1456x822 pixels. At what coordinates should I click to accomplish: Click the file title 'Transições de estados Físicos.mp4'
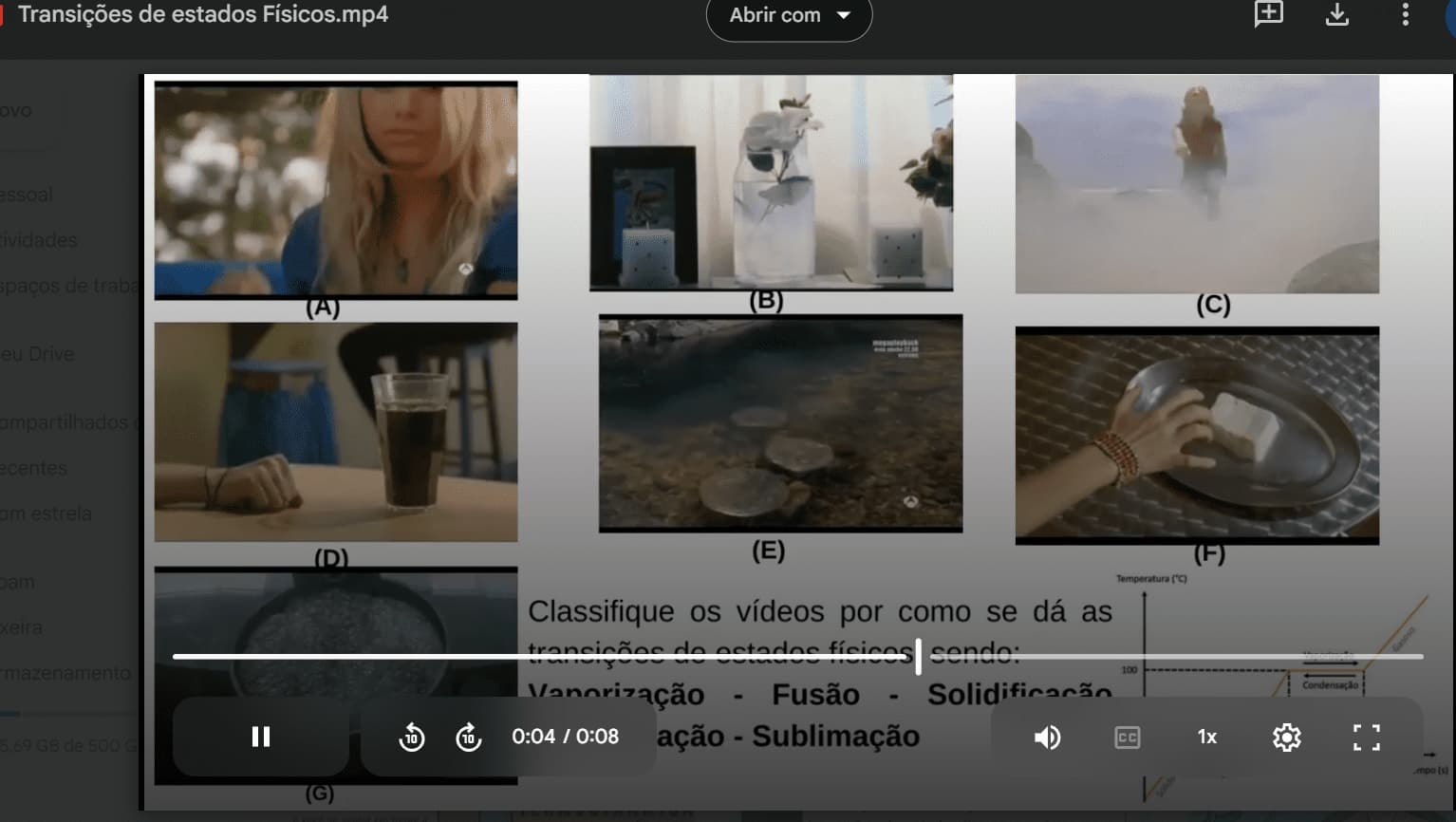[x=203, y=15]
